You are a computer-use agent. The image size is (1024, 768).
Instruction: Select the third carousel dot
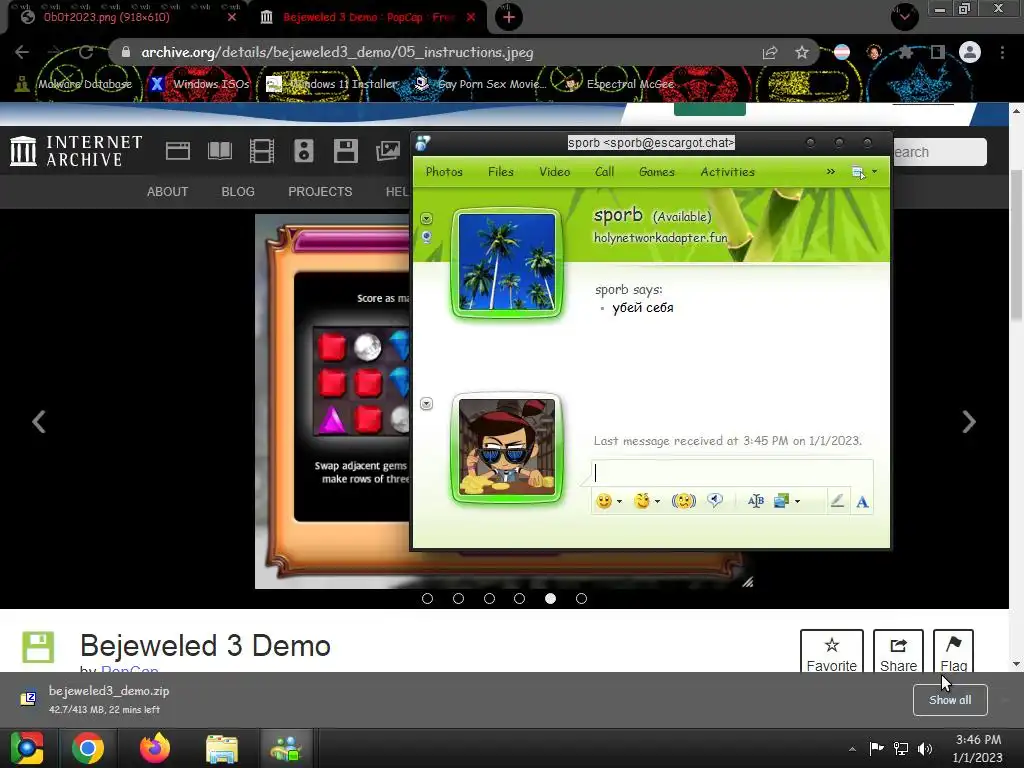[489, 598]
